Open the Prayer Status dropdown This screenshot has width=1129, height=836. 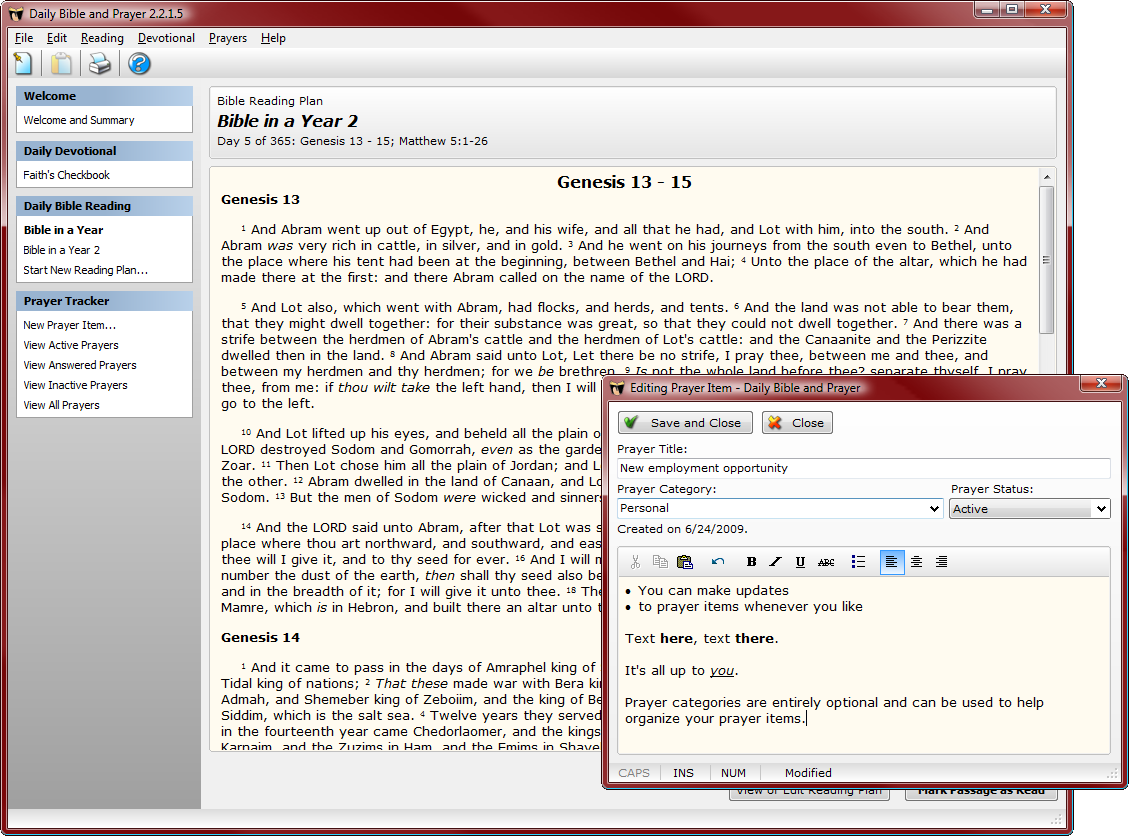(x=1101, y=509)
